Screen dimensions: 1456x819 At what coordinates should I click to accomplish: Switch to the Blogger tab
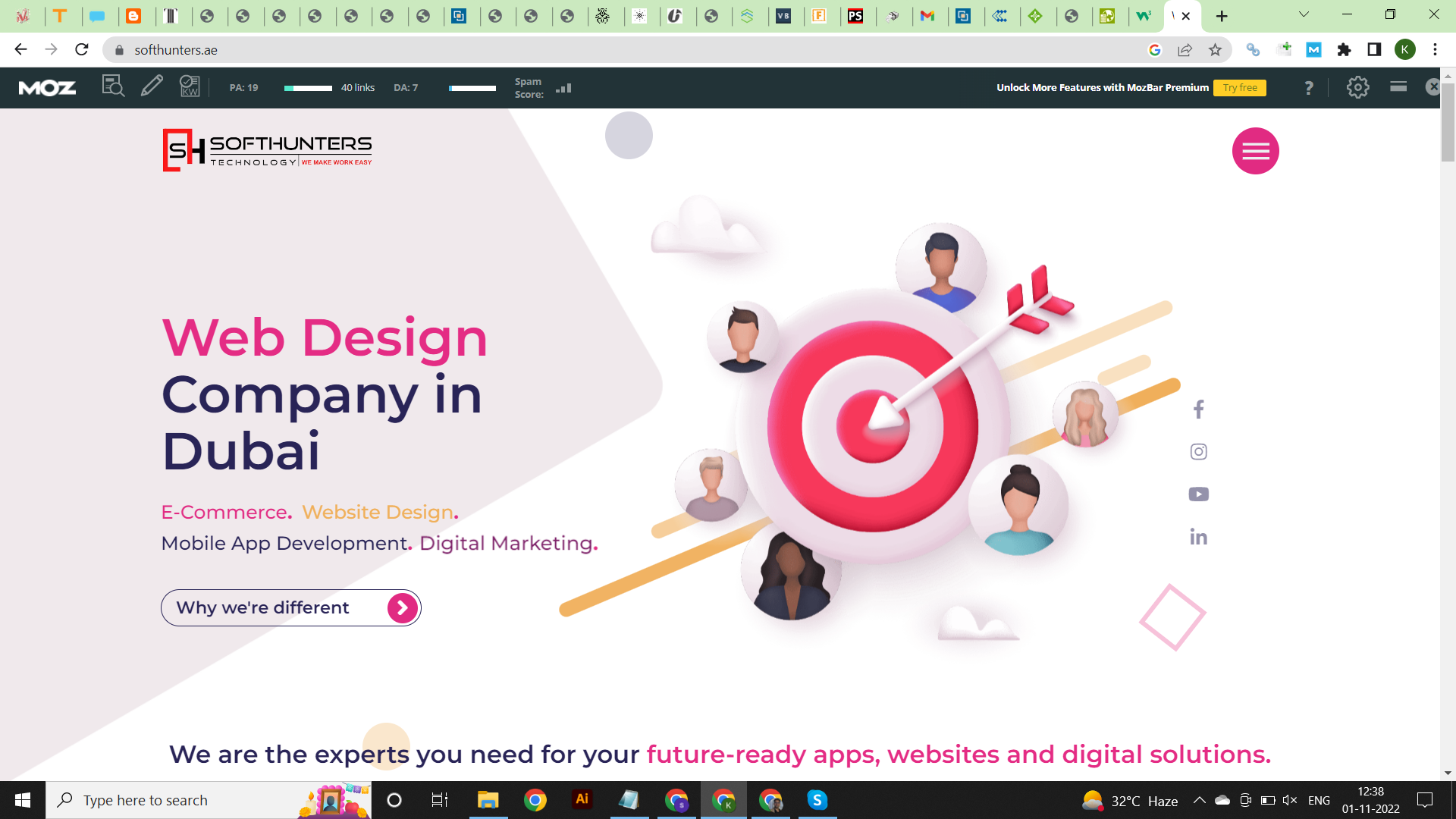(x=133, y=16)
